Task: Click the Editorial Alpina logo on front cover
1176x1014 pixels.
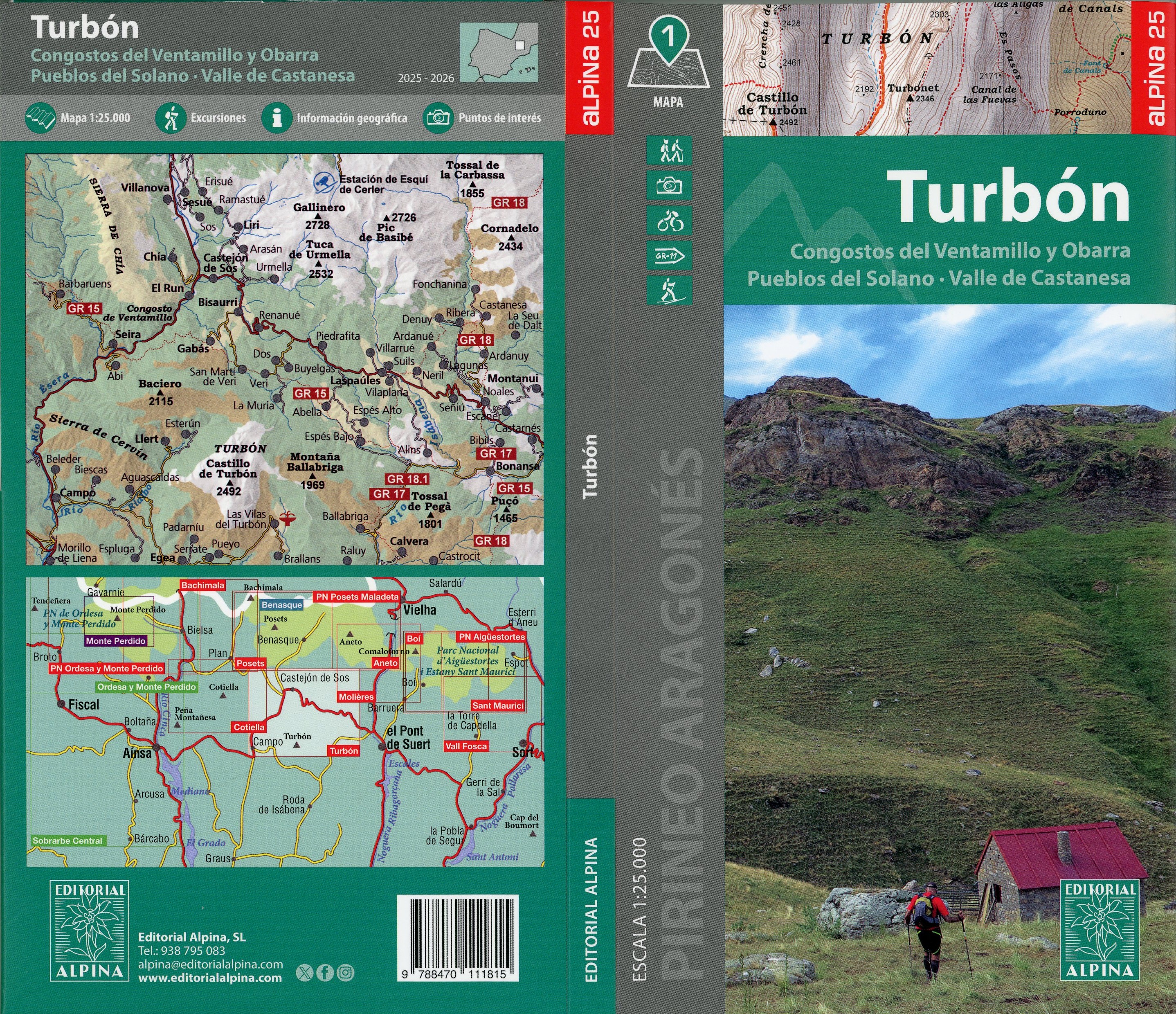Action: pos(1100,929)
